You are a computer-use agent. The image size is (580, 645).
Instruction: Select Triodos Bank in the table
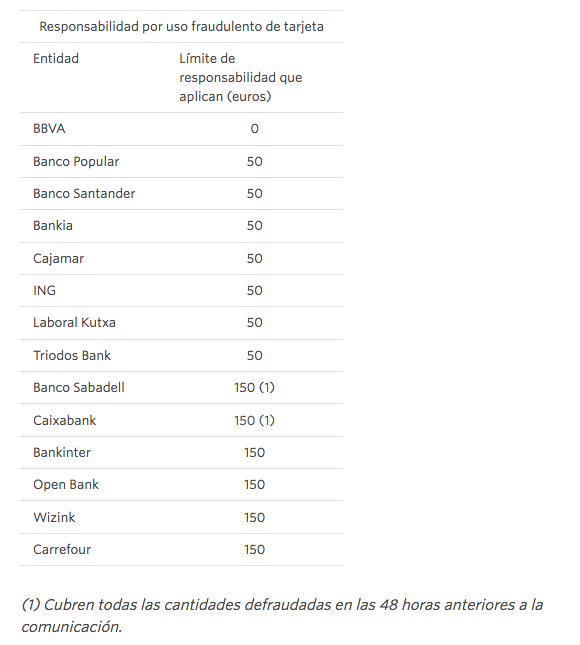(x=72, y=355)
